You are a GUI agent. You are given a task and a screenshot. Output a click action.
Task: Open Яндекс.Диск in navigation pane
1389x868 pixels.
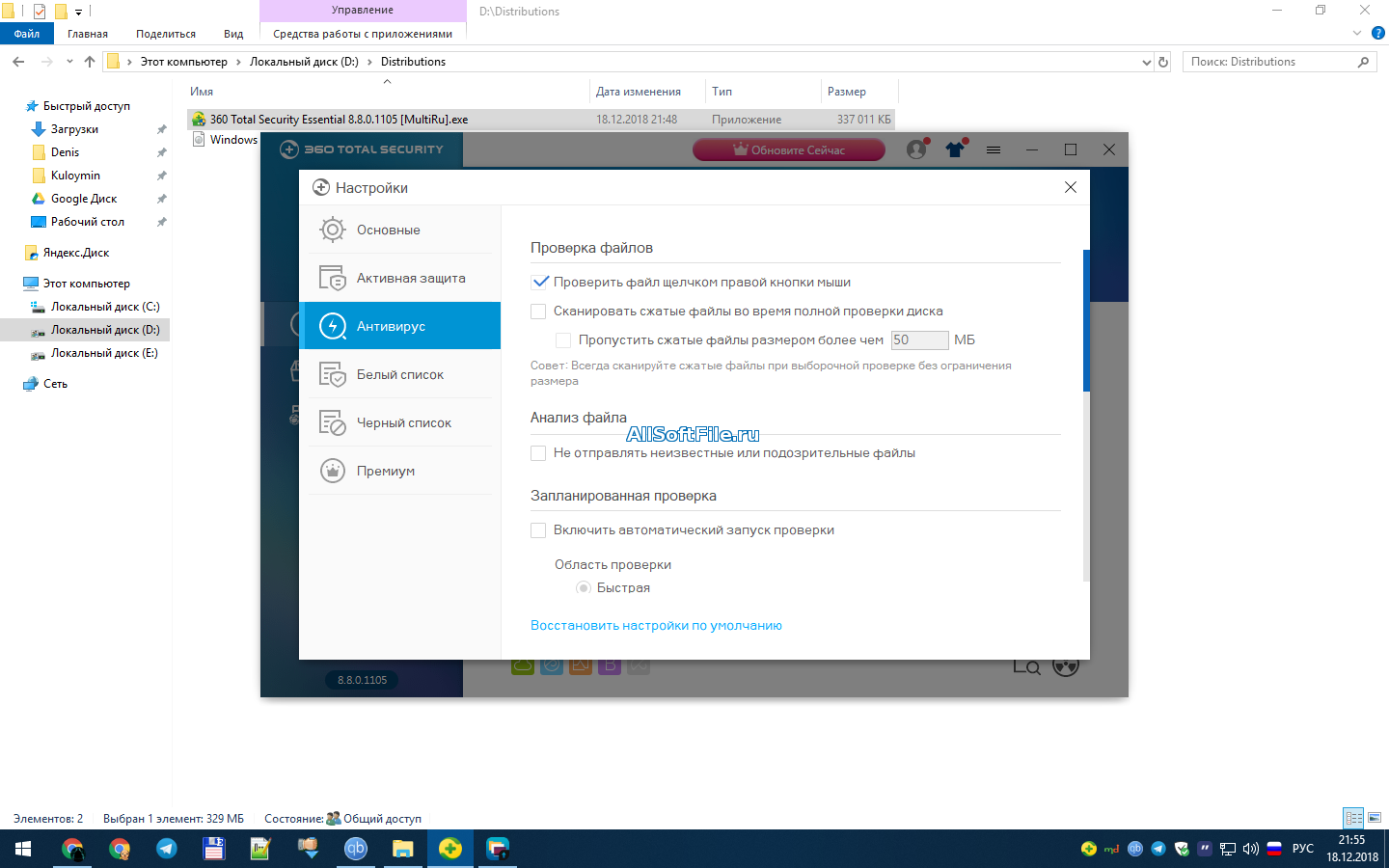coord(76,253)
